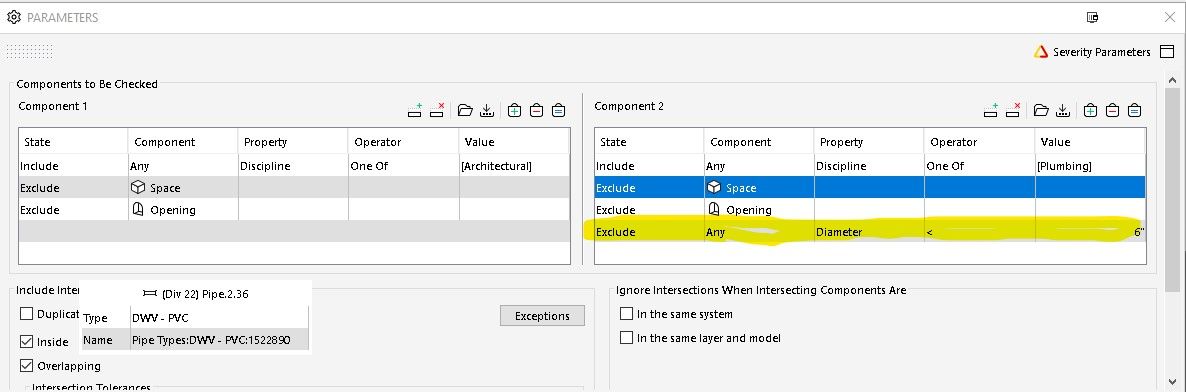Select Include state in Component 1 first row

pyautogui.click(x=73, y=166)
